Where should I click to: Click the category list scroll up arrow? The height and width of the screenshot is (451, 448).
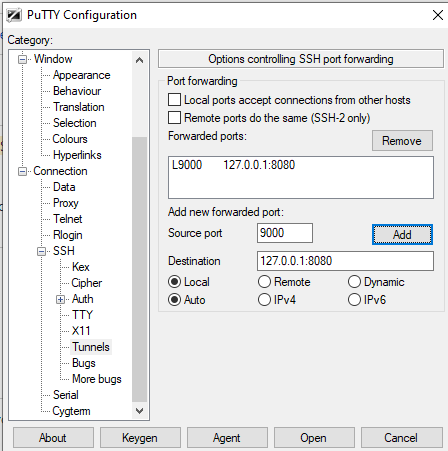pyautogui.click(x=140, y=60)
